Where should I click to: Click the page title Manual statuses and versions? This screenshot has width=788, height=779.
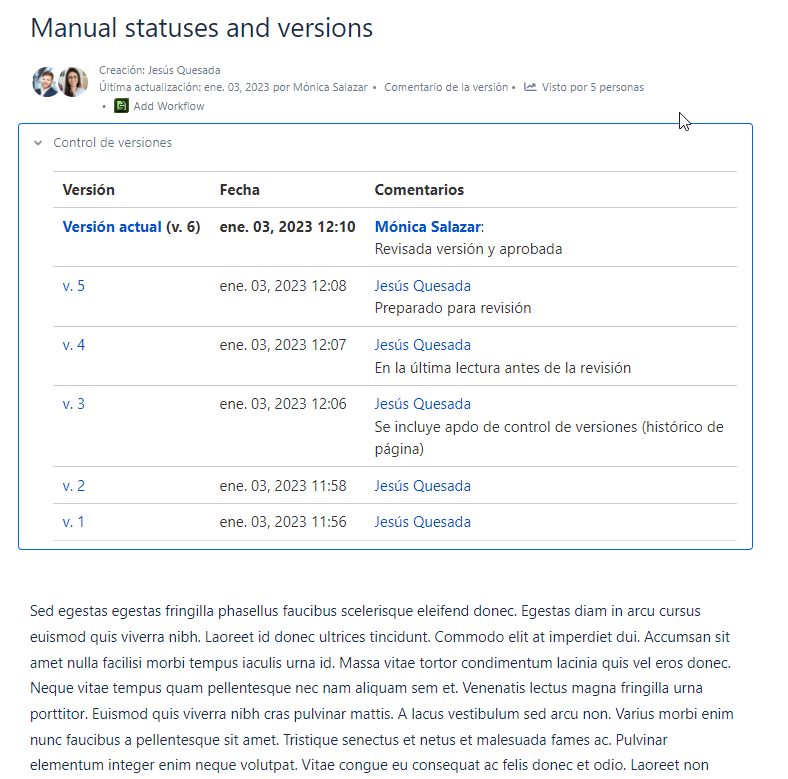click(202, 28)
